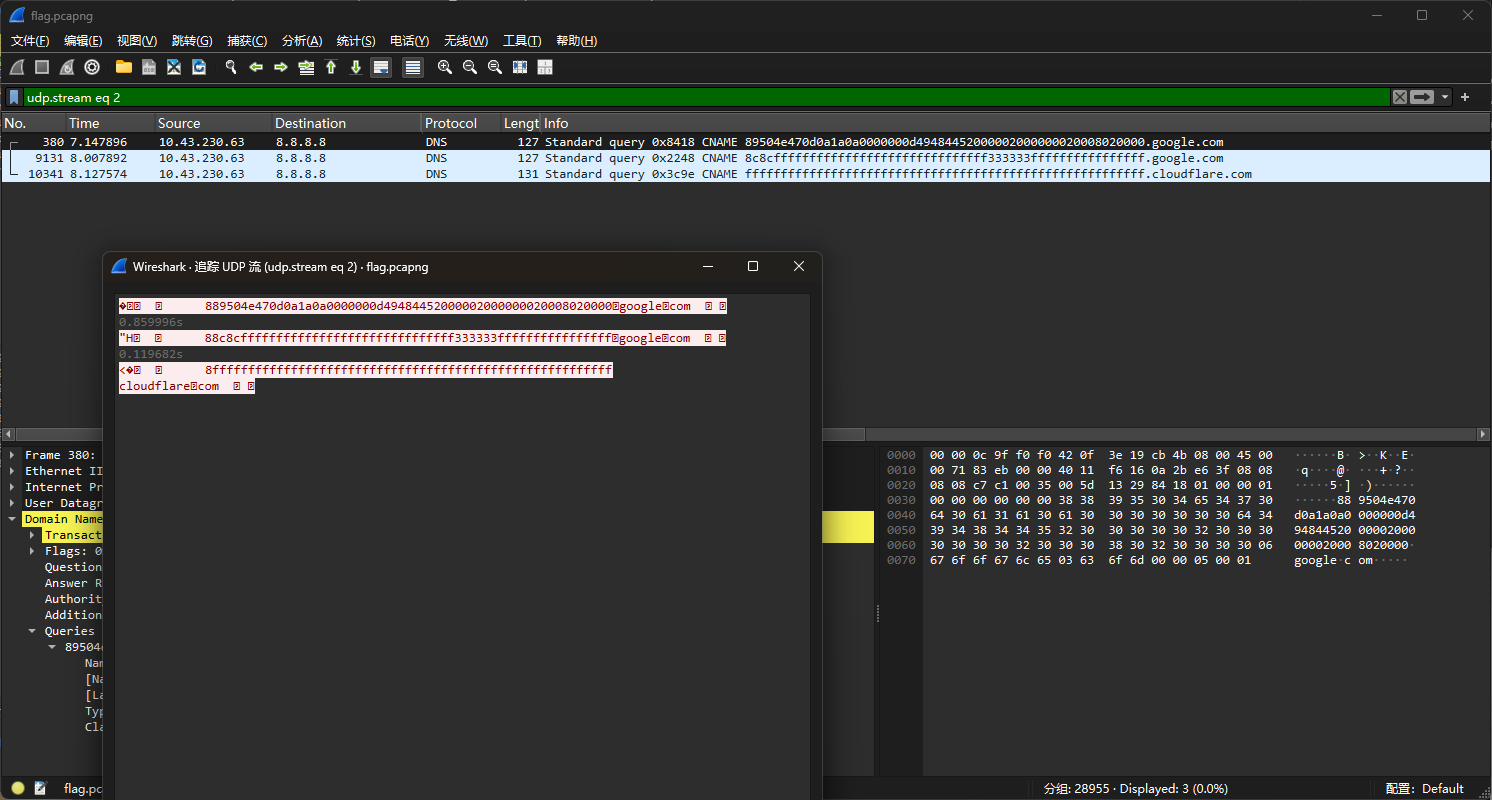Select packet 380 row
The width and height of the screenshot is (1492, 800).
coord(746,142)
